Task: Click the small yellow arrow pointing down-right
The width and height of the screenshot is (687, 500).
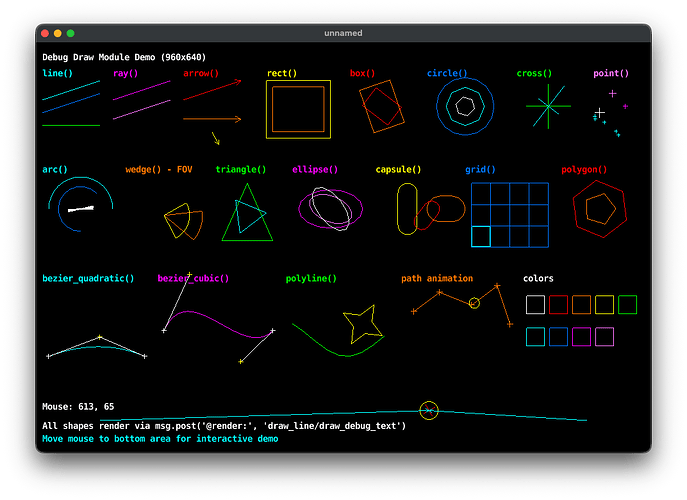Action: pos(216,138)
